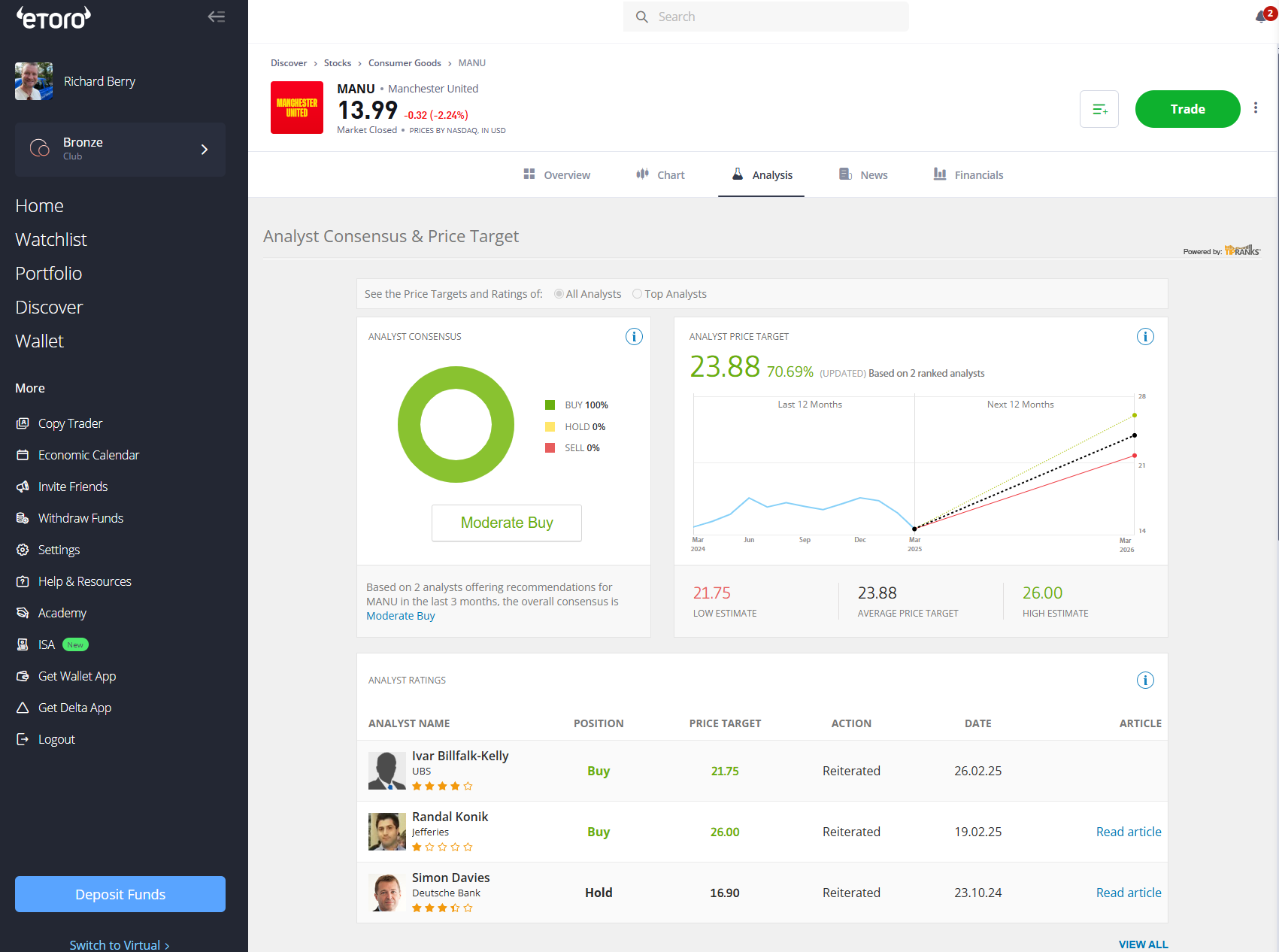This screenshot has width=1279, height=952.
Task: Open Ivar Billfalk-Kelly analyst photo
Action: [387, 771]
